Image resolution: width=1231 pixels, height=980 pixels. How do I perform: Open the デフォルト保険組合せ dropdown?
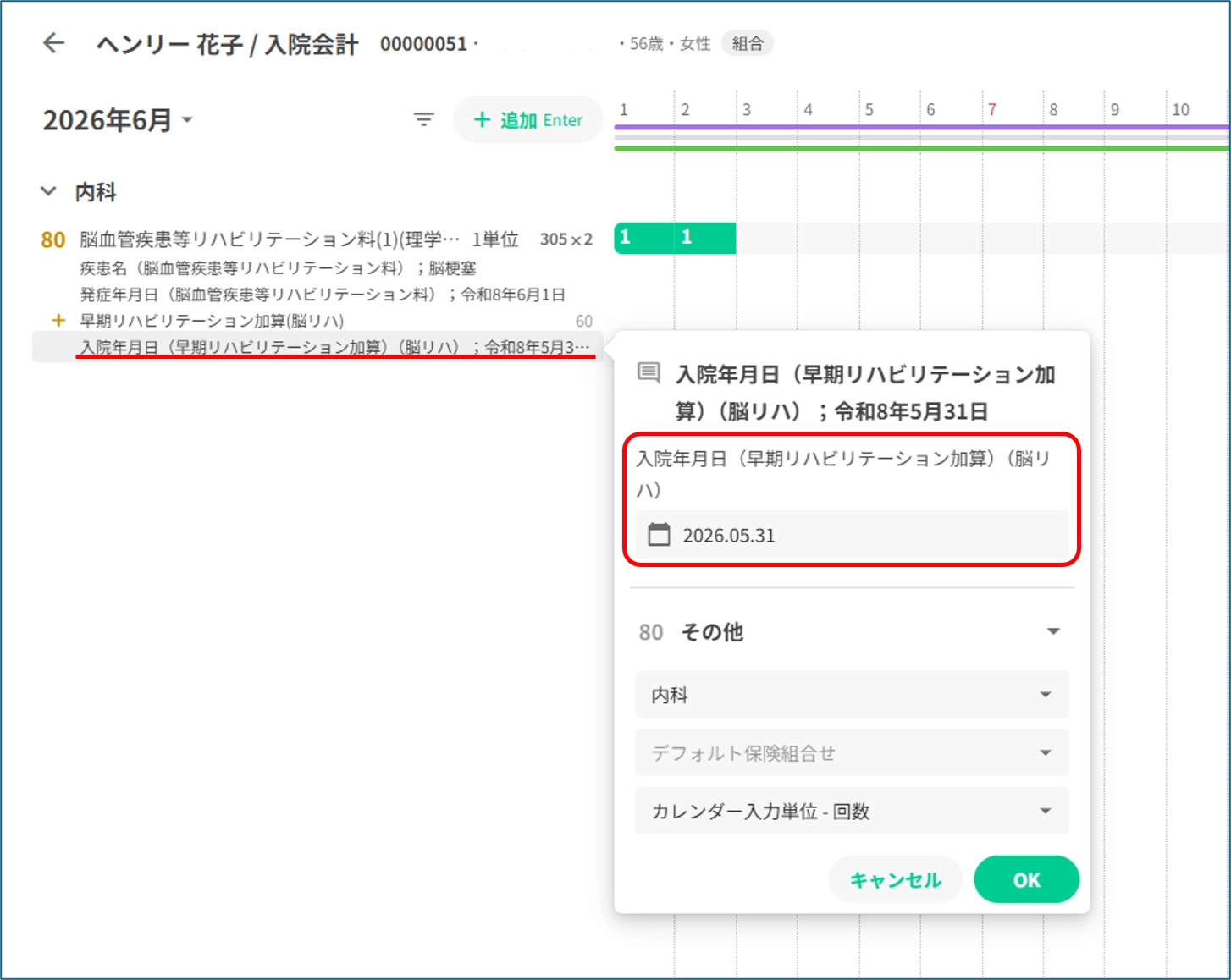tap(852, 753)
